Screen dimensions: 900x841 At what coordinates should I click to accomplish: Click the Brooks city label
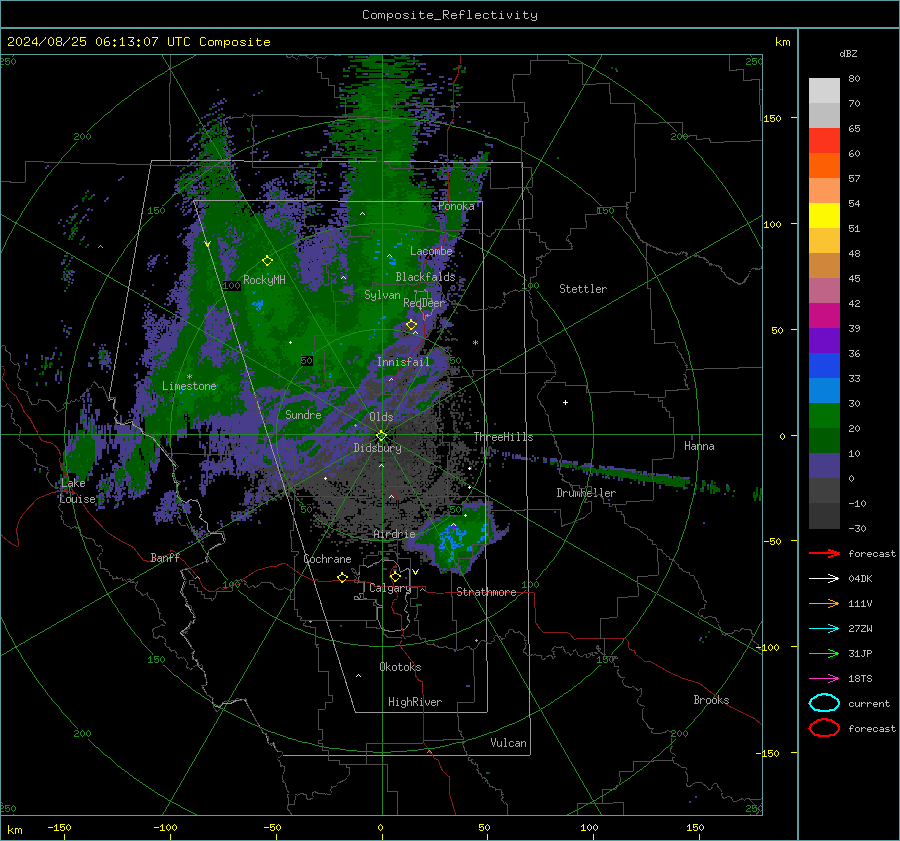pos(711,700)
